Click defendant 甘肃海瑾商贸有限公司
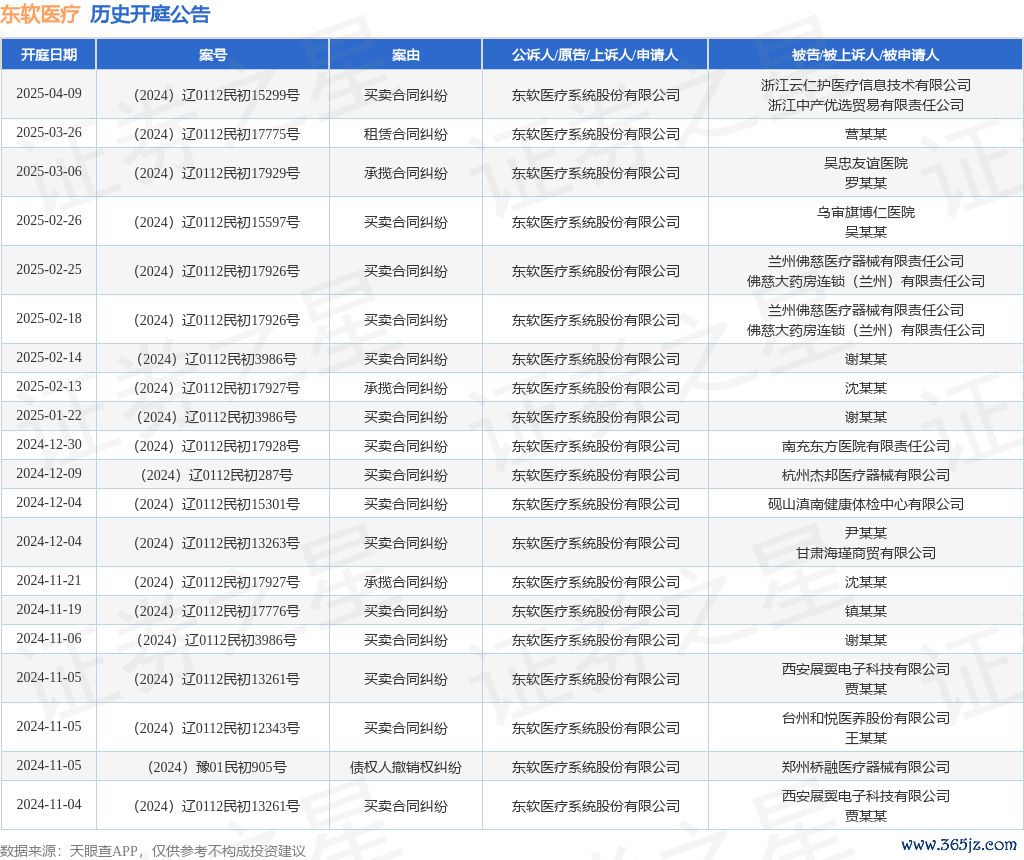This screenshot has width=1024, height=860. tap(865, 553)
